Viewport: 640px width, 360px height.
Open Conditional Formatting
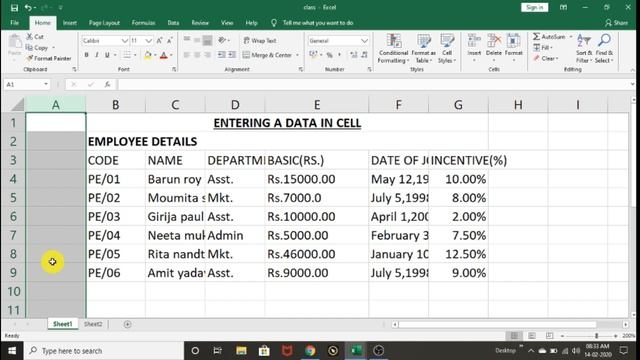(393, 49)
